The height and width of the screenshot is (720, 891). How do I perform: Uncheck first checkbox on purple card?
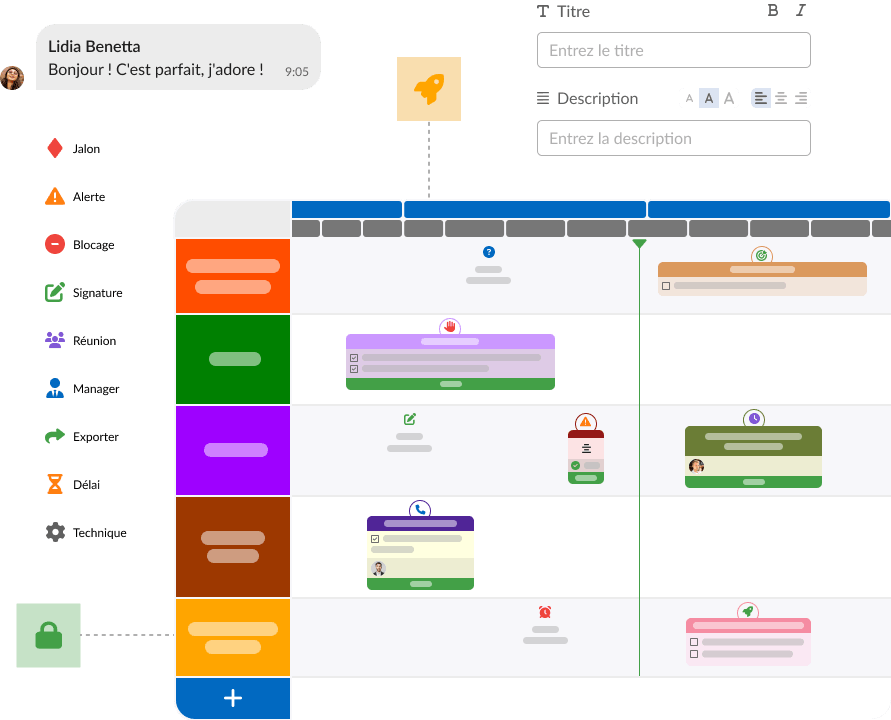pos(354,358)
